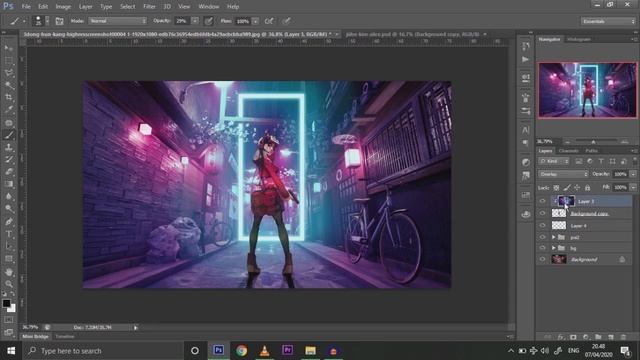
Task: Open the Brush panel toggle in options bar
Action: 59,21
